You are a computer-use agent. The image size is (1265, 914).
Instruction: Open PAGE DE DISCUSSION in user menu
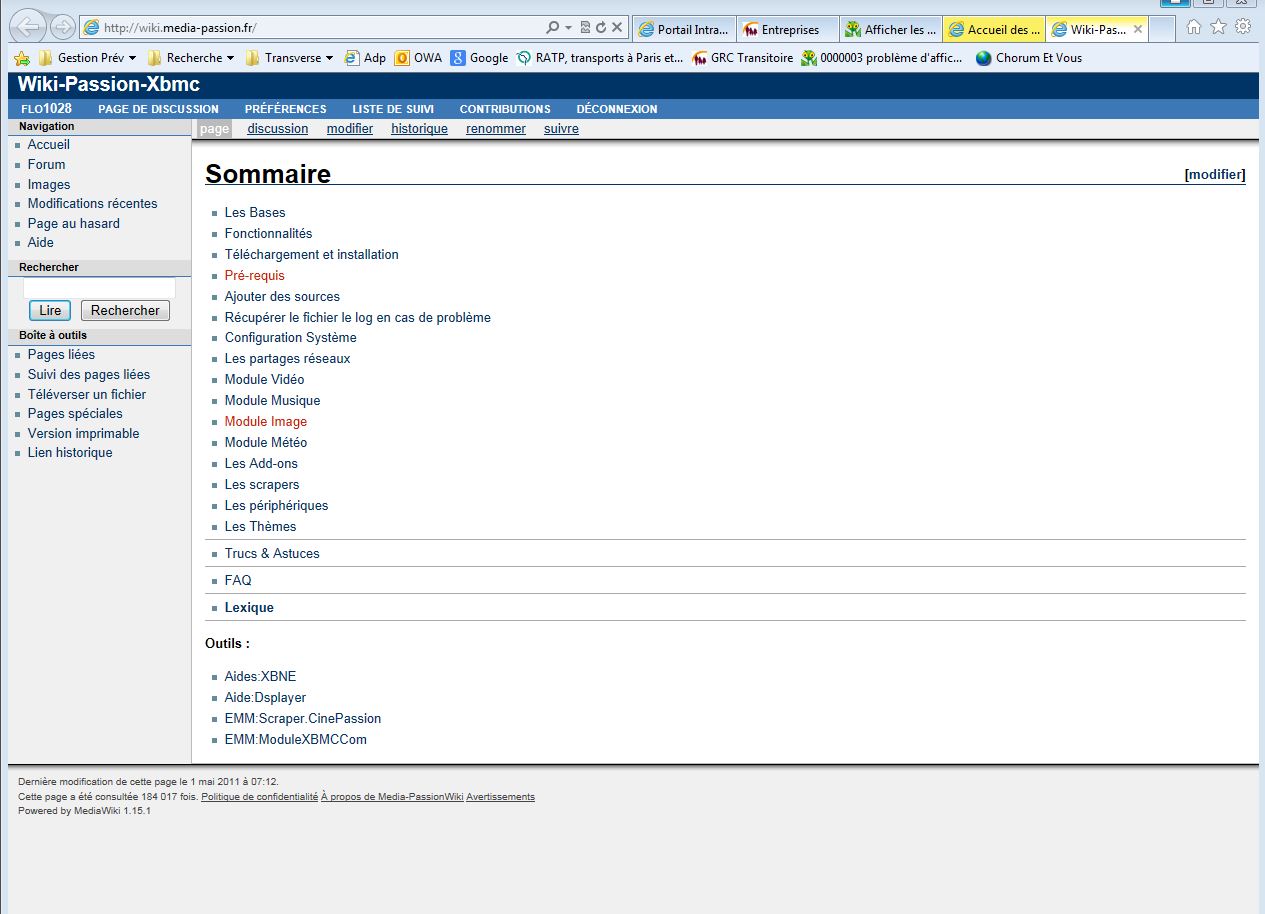pos(158,109)
